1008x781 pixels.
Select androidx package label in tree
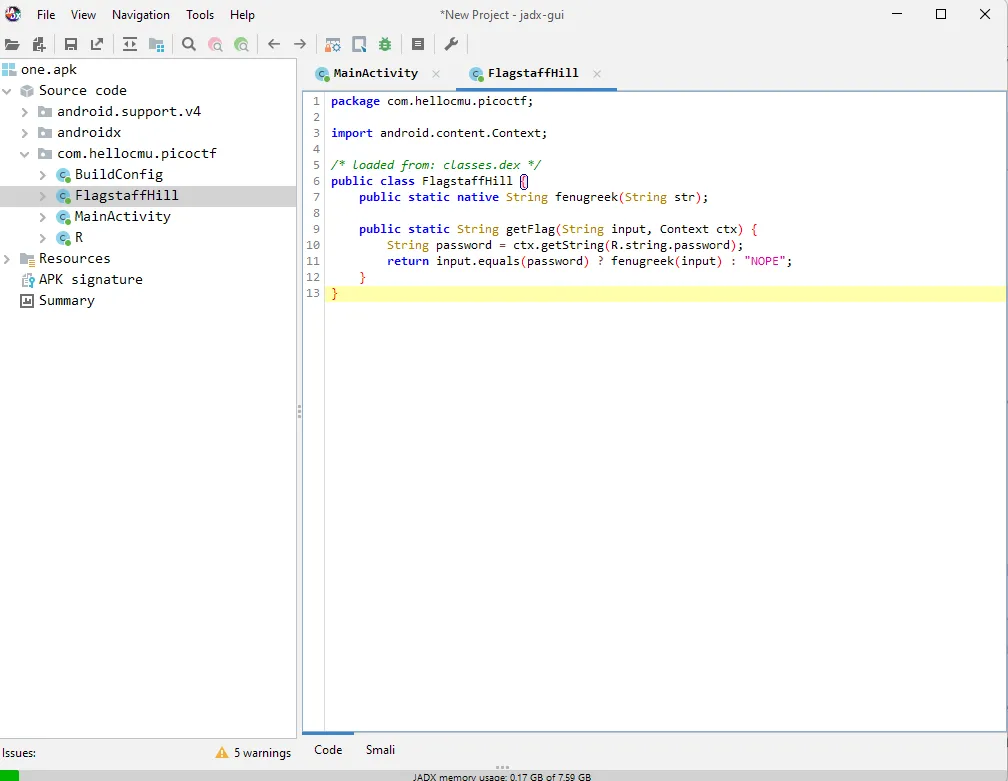[89, 132]
